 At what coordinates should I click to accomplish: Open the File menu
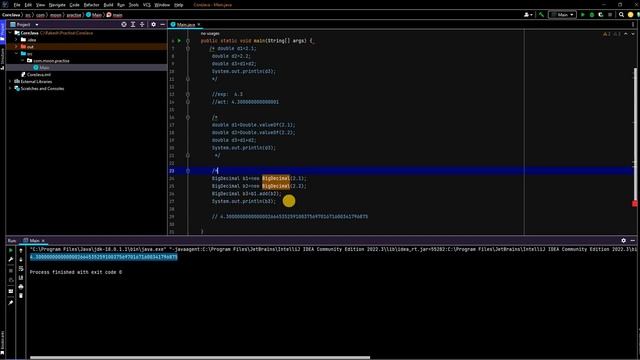coord(17,5)
